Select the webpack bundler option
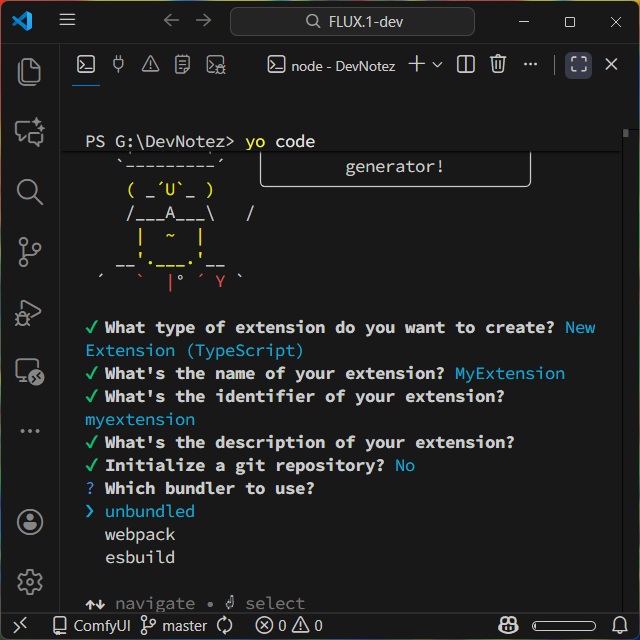 [x=140, y=534]
